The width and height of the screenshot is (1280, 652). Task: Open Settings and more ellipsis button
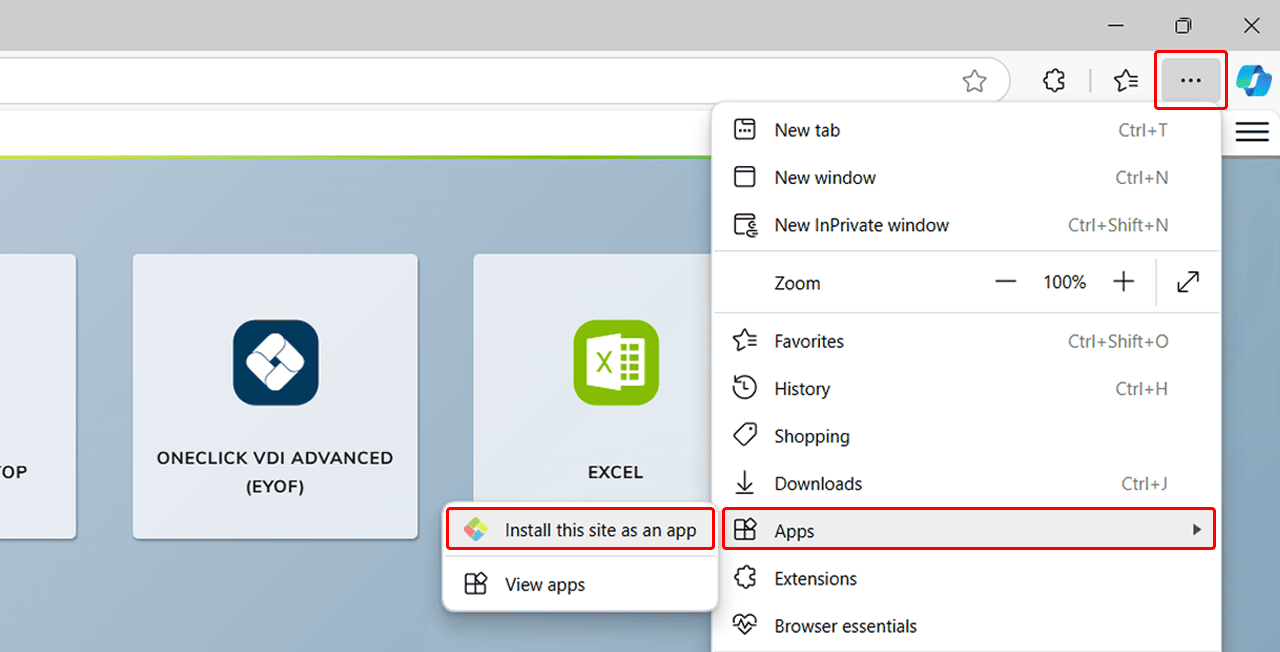(1190, 81)
